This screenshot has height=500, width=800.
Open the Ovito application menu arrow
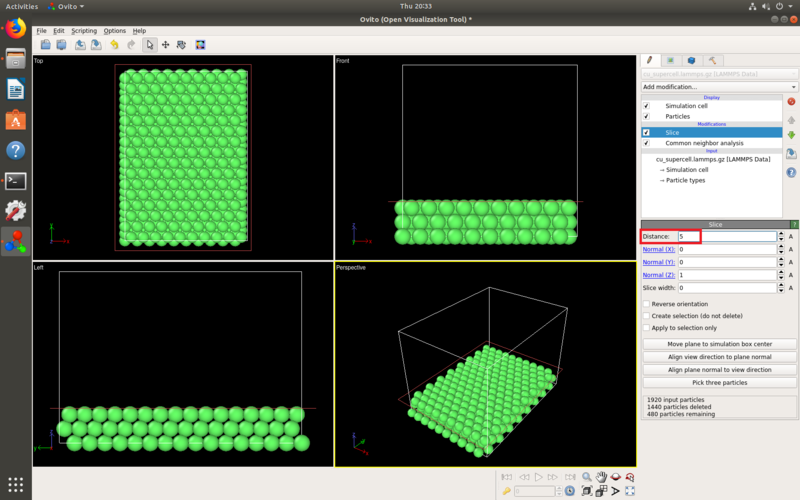coord(82,7)
